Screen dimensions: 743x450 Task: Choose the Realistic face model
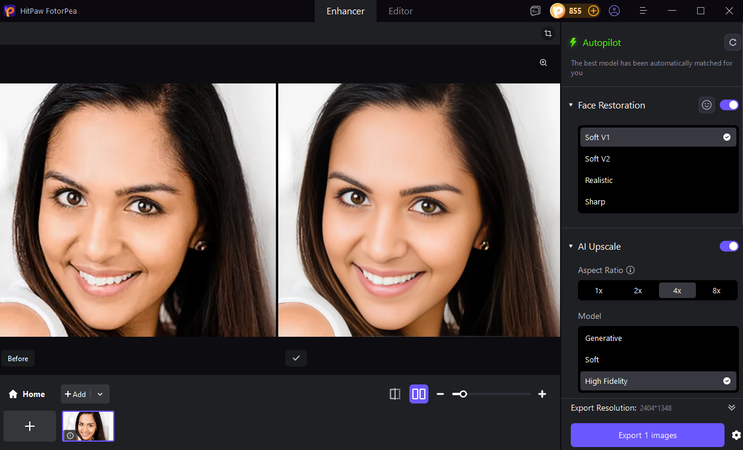coord(599,180)
